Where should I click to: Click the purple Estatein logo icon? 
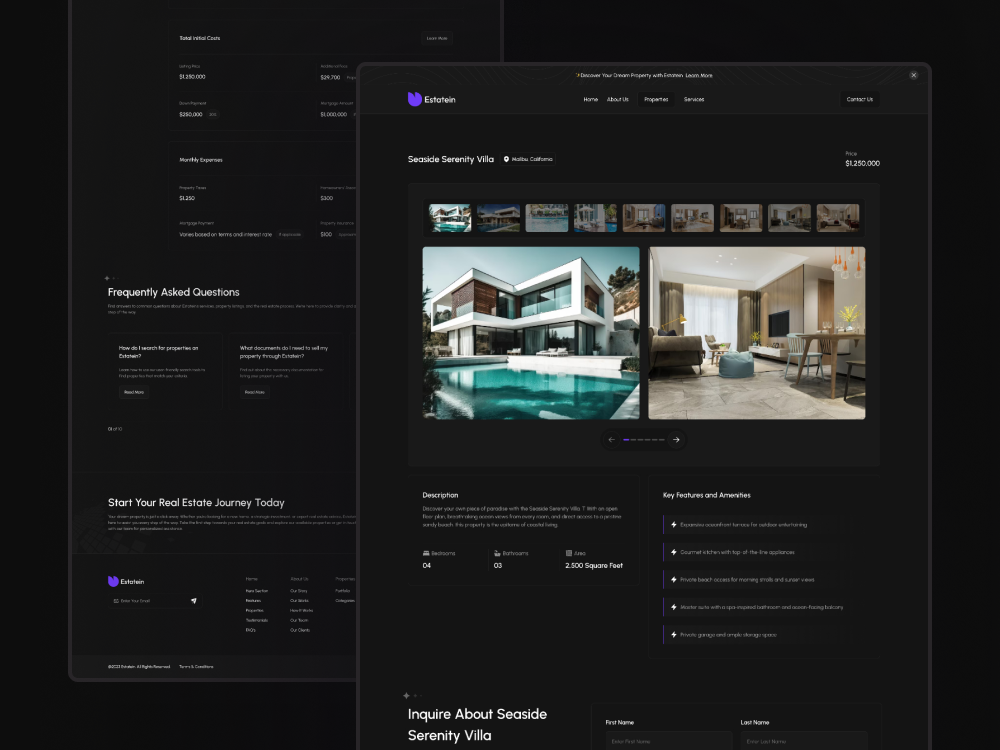tap(413, 99)
